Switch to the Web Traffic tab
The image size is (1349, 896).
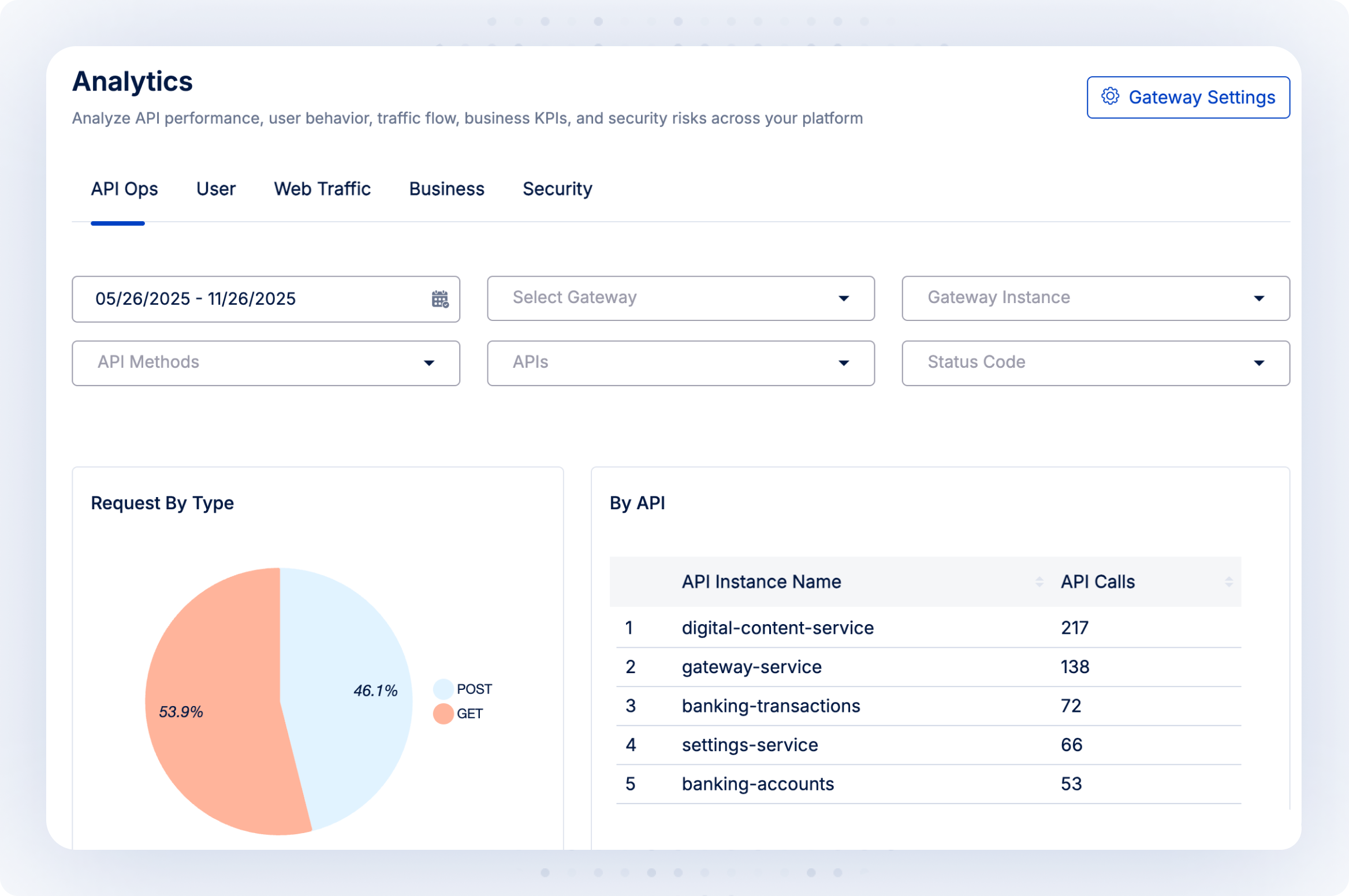[x=322, y=189]
